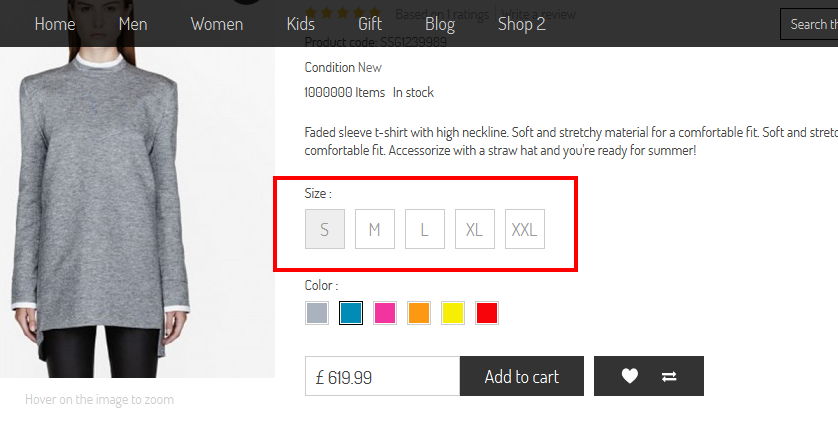
Task: Click the compare arrows icon
Action: click(x=669, y=376)
